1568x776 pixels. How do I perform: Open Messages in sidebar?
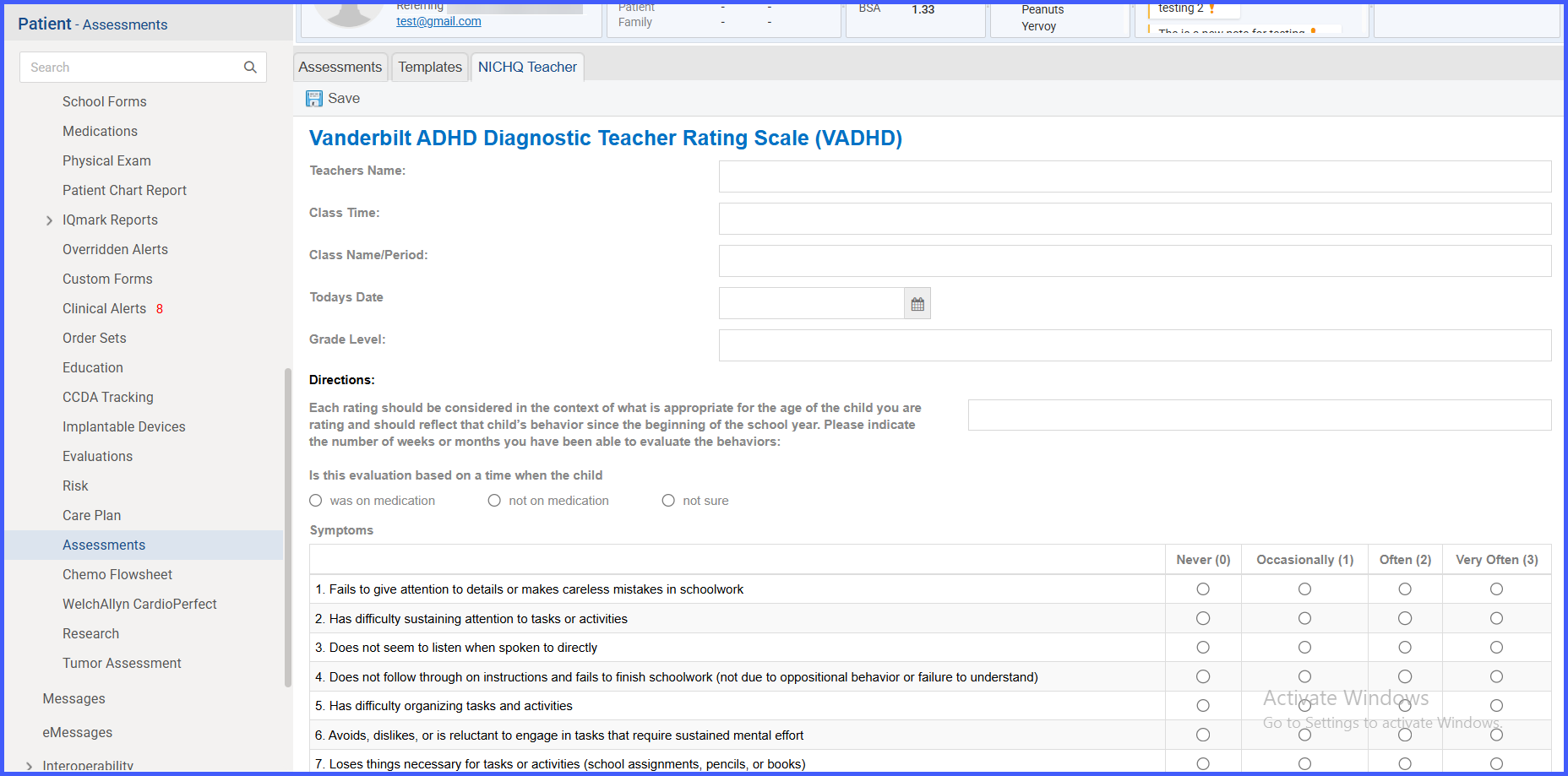click(74, 699)
